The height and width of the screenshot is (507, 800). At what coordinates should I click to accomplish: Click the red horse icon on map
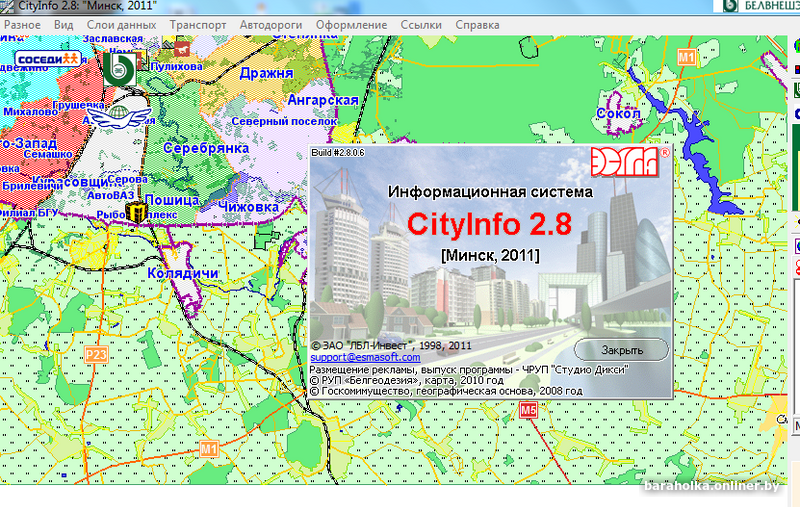click(182, 49)
